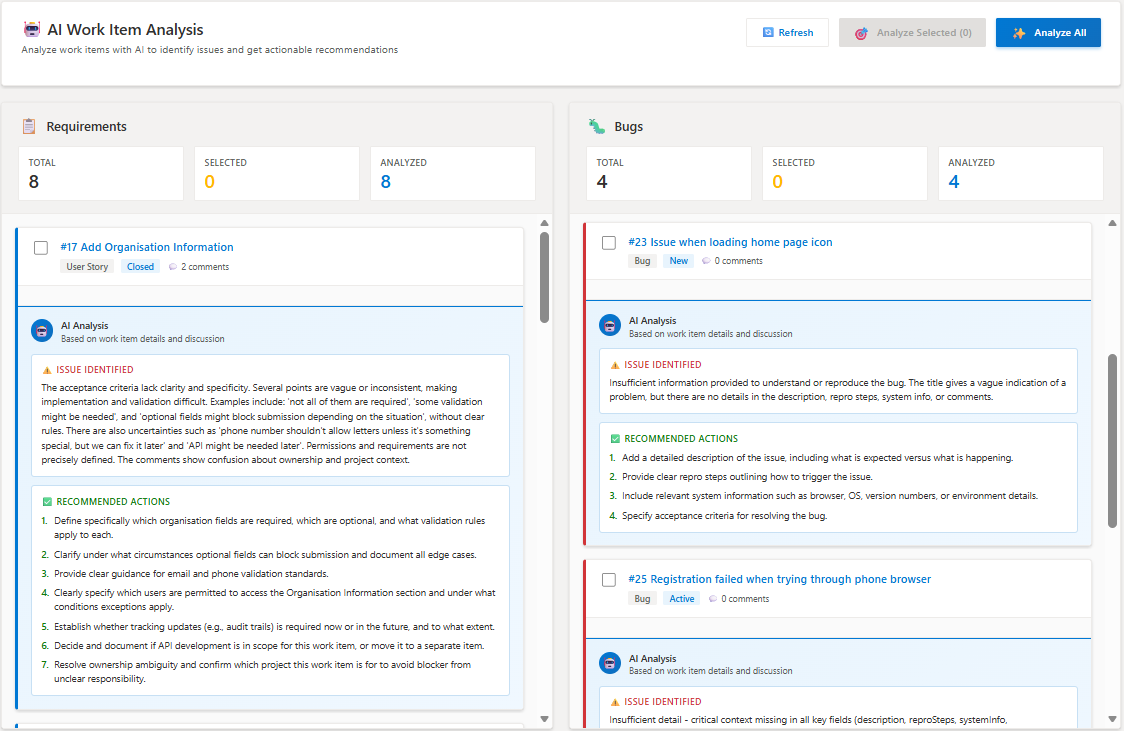Click comment bubble icon on item #17

173,267
